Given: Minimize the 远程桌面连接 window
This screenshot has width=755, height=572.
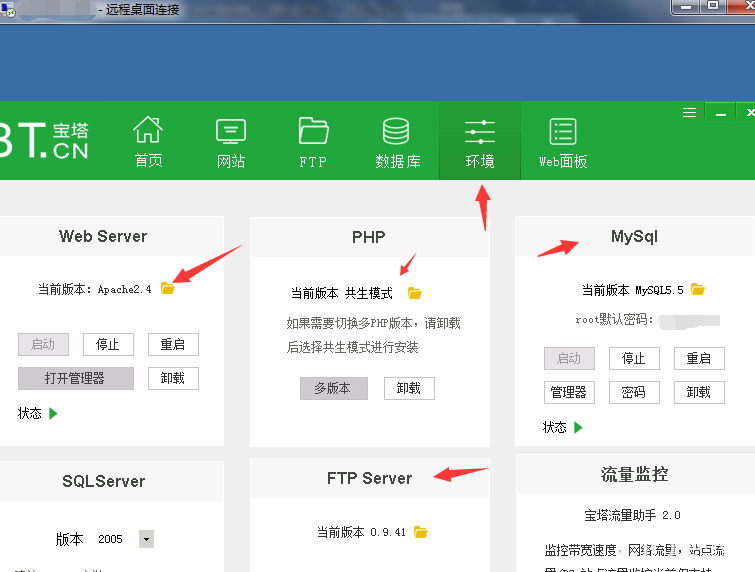Looking at the screenshot, I should tap(687, 6).
